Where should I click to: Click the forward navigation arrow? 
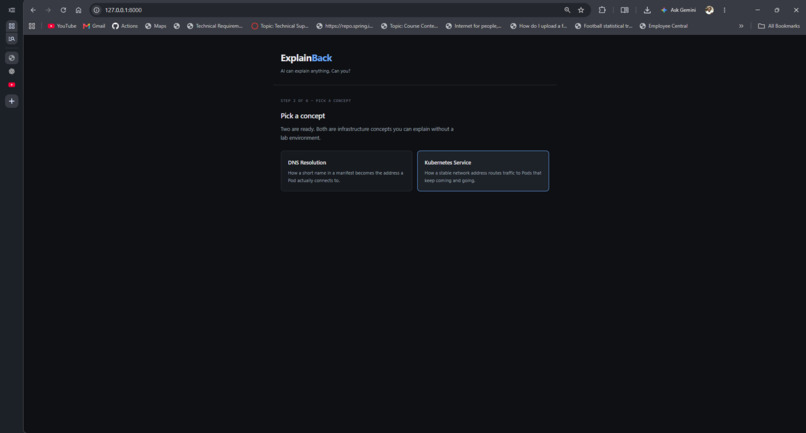click(x=48, y=10)
